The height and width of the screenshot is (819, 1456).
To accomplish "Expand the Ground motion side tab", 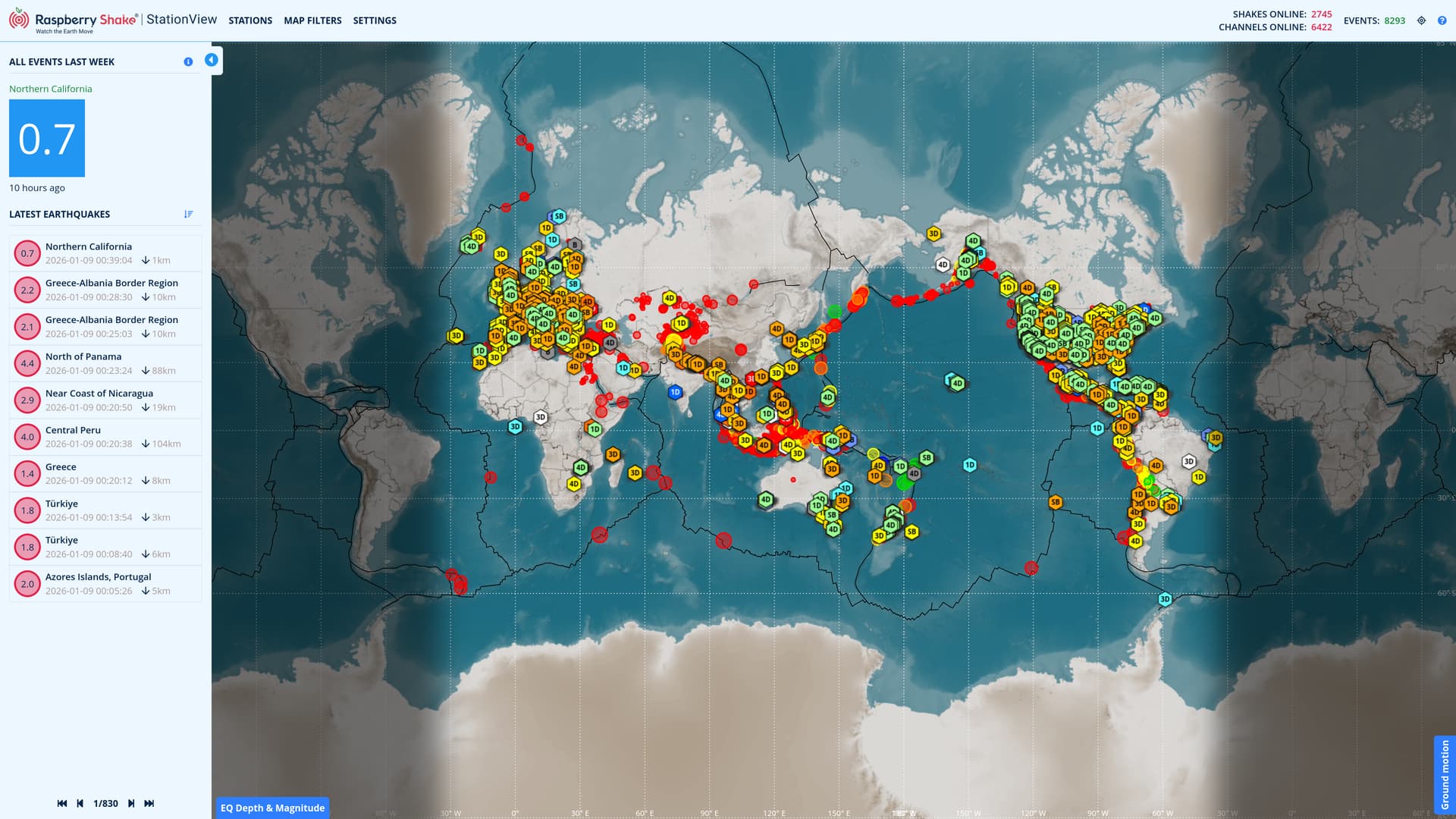I will 1445,775.
